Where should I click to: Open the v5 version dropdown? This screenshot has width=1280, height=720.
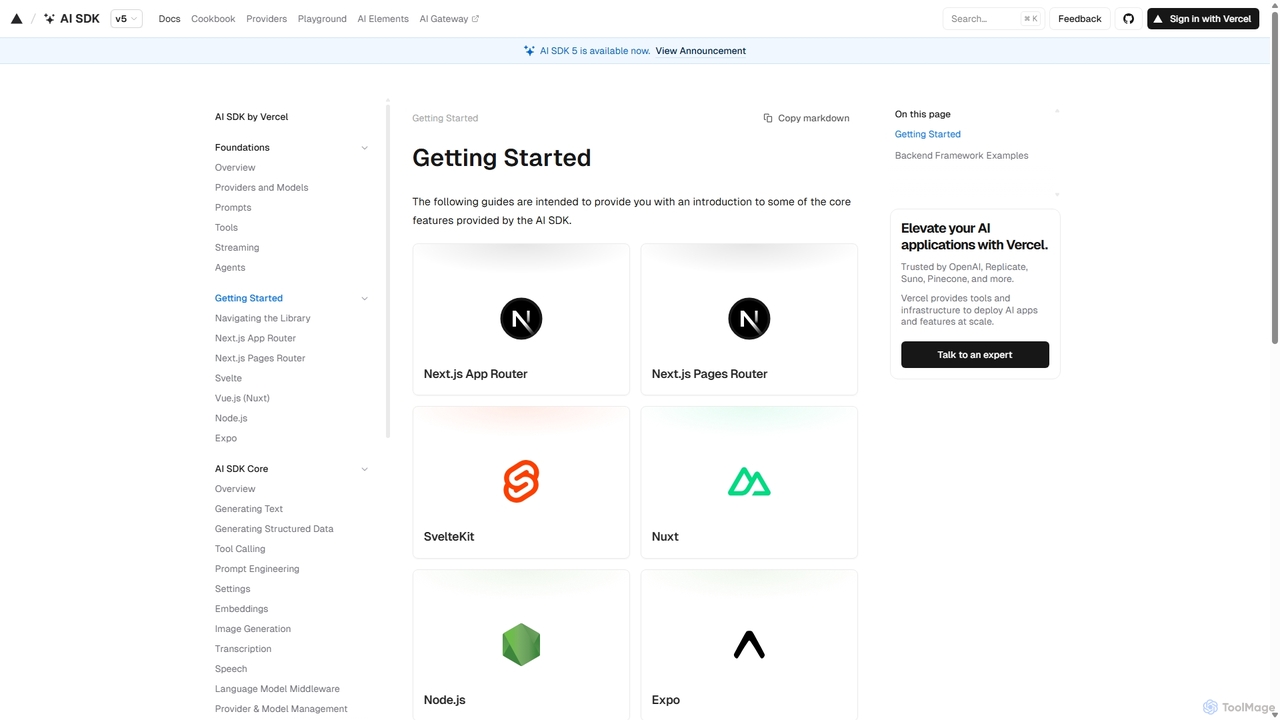click(x=126, y=19)
